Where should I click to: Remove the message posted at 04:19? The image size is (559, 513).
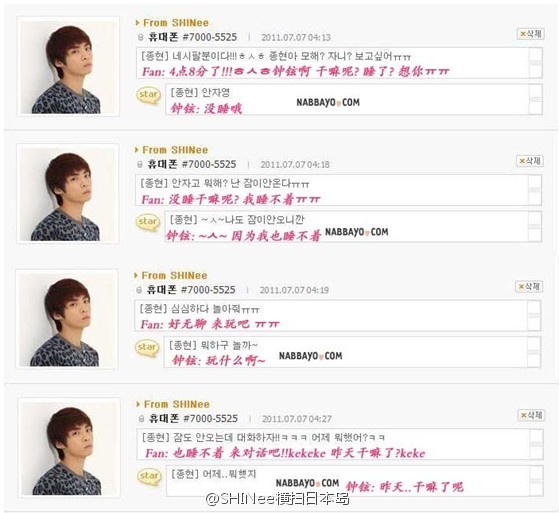tap(529, 286)
